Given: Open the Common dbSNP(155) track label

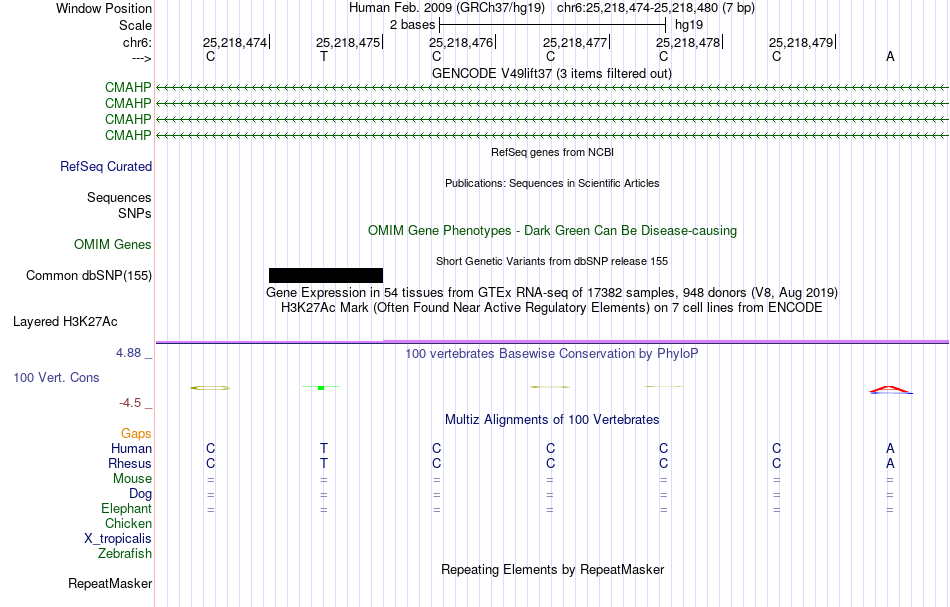Looking at the screenshot, I should 89,276.
